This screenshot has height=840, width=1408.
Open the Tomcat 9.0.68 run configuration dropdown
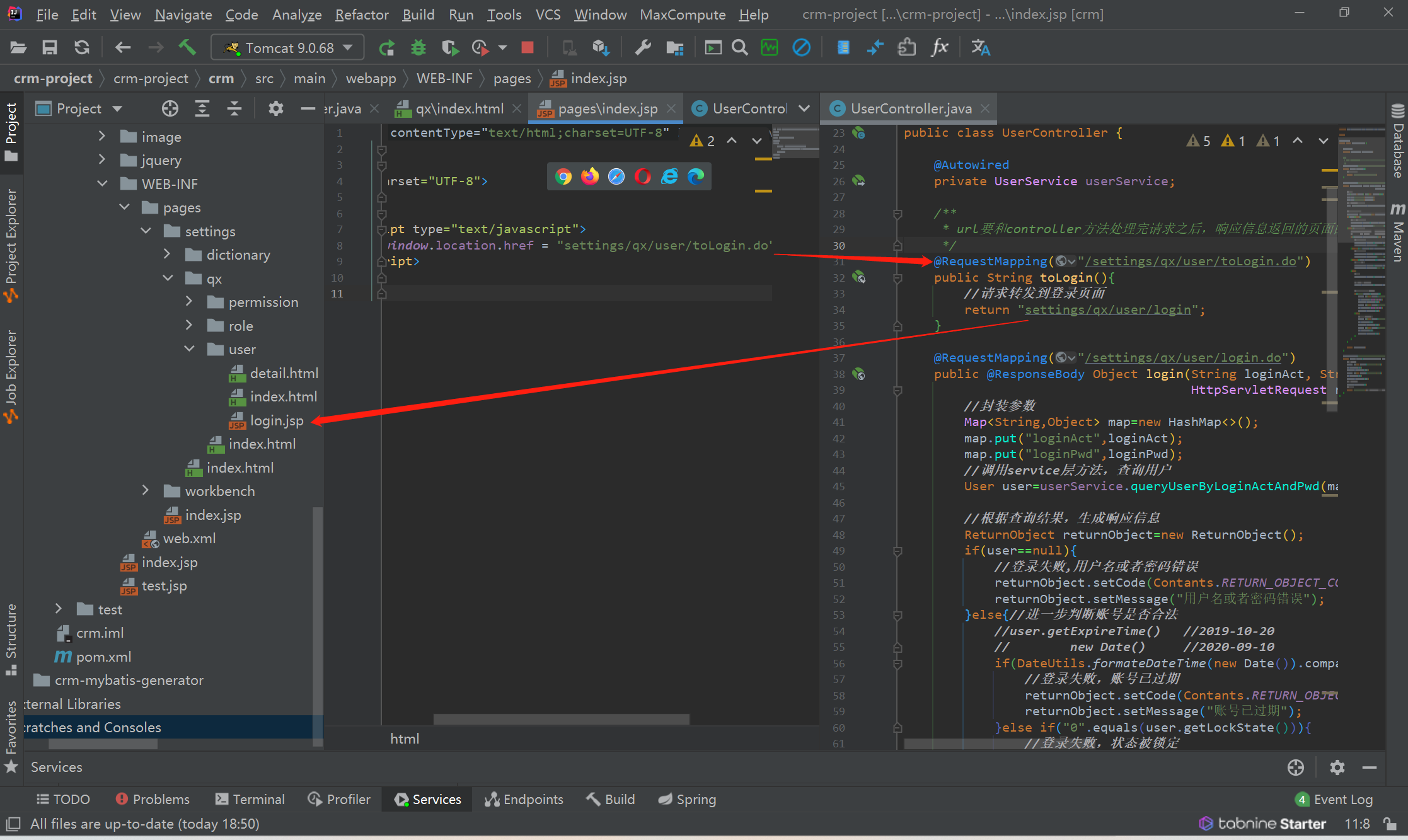287,48
